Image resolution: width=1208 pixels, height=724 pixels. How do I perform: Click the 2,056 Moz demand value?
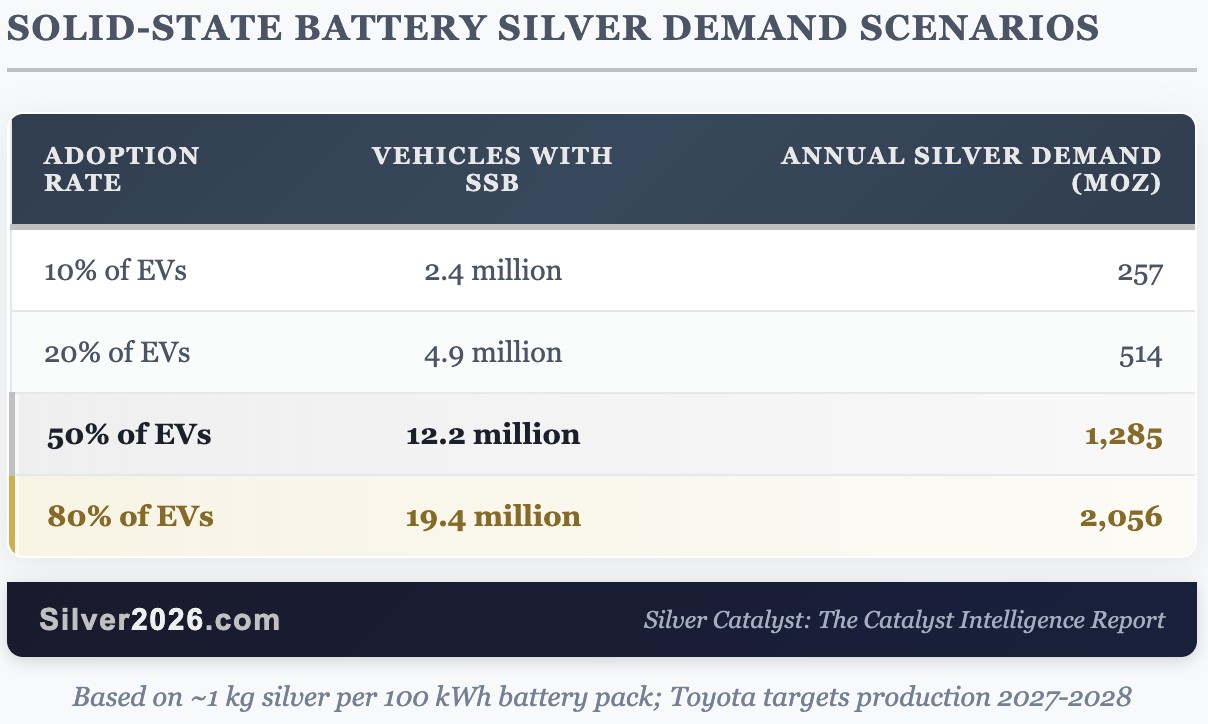[x=1123, y=518]
